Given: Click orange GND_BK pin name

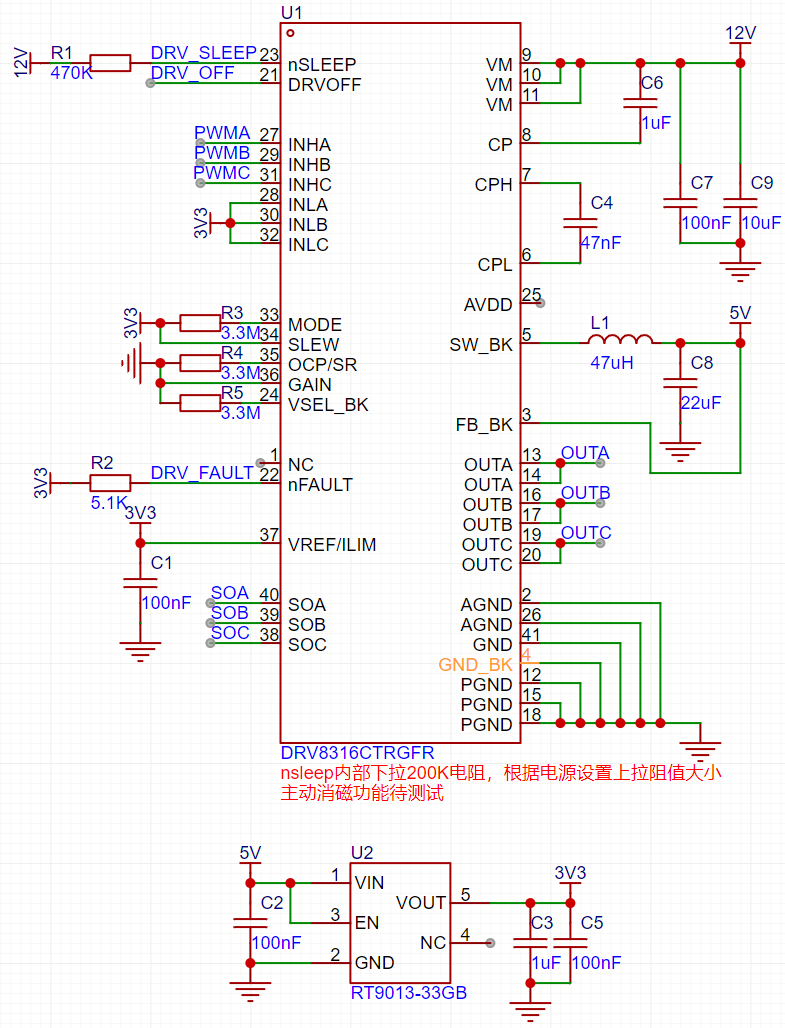Looking at the screenshot, I should [x=475, y=665].
